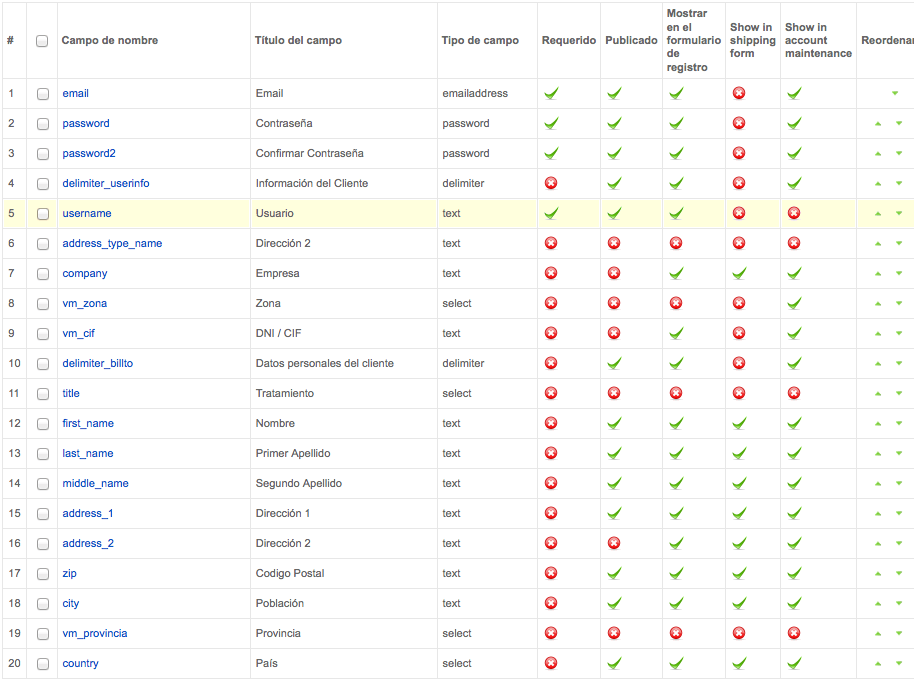Move address_1 row down using arrow

(899, 513)
